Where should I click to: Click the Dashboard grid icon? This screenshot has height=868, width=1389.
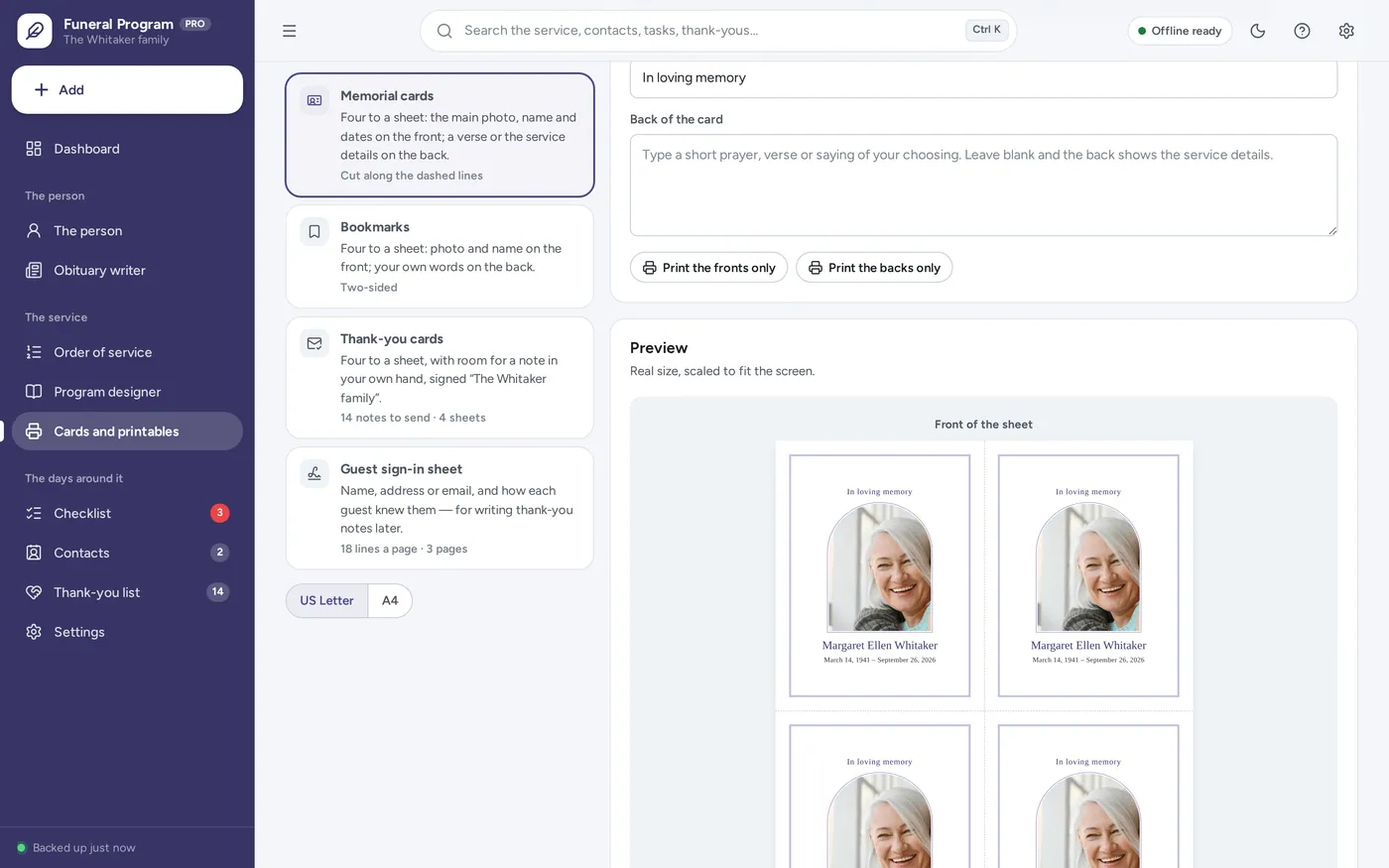pyautogui.click(x=34, y=149)
